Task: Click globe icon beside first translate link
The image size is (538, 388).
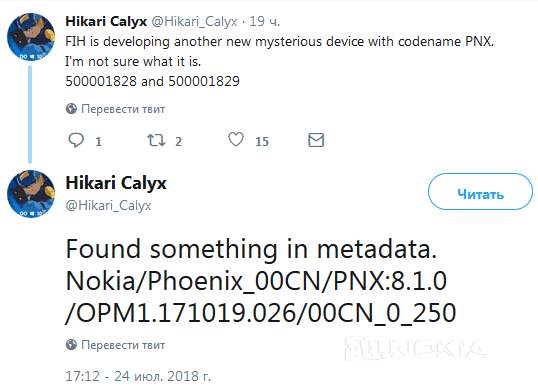Action: click(x=71, y=109)
